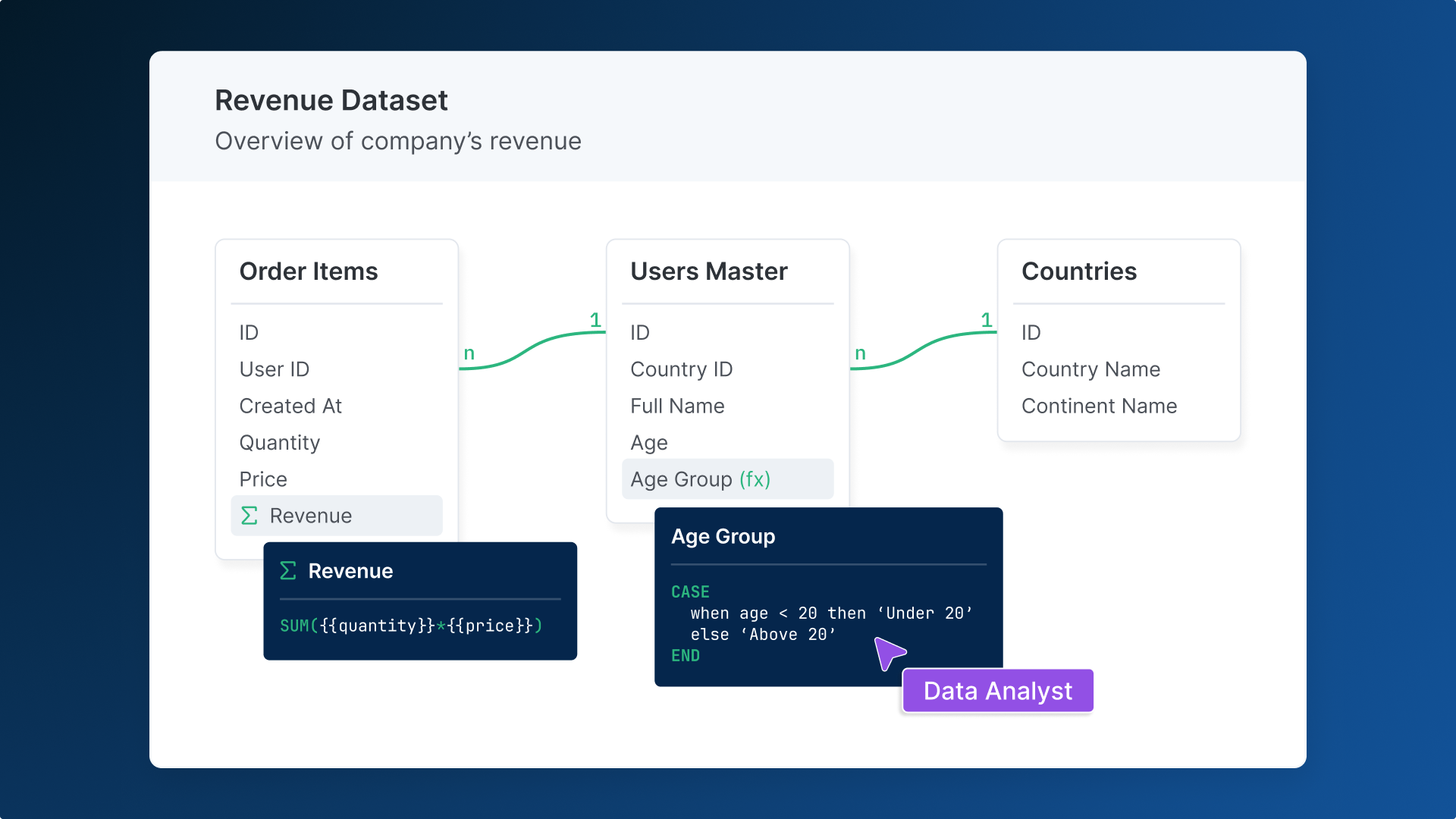Screen dimensions: 1456x819
Task: Click the 'n' cardinality marker near Order Items
Action: click(469, 353)
